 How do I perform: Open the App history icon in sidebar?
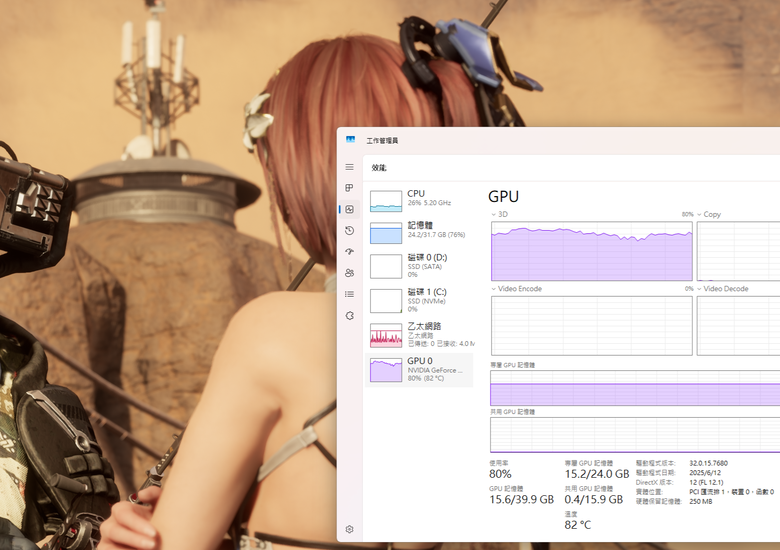coord(350,231)
